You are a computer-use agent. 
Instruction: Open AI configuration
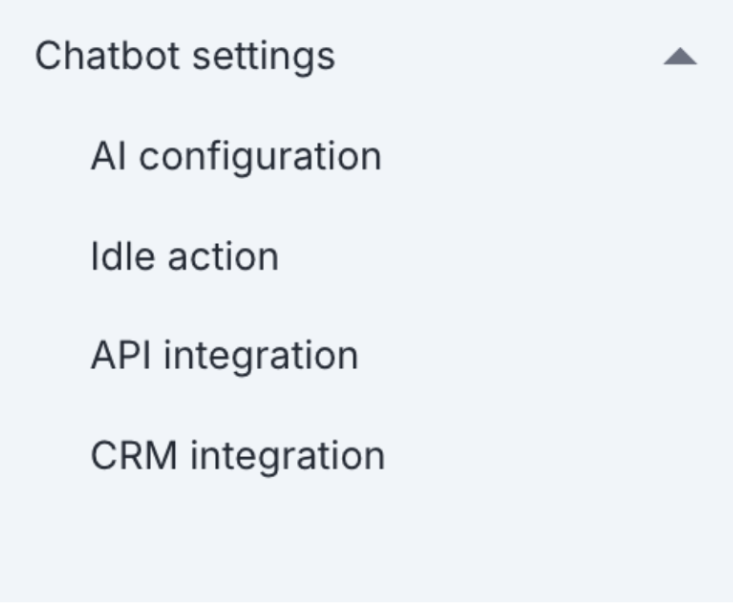(x=236, y=157)
